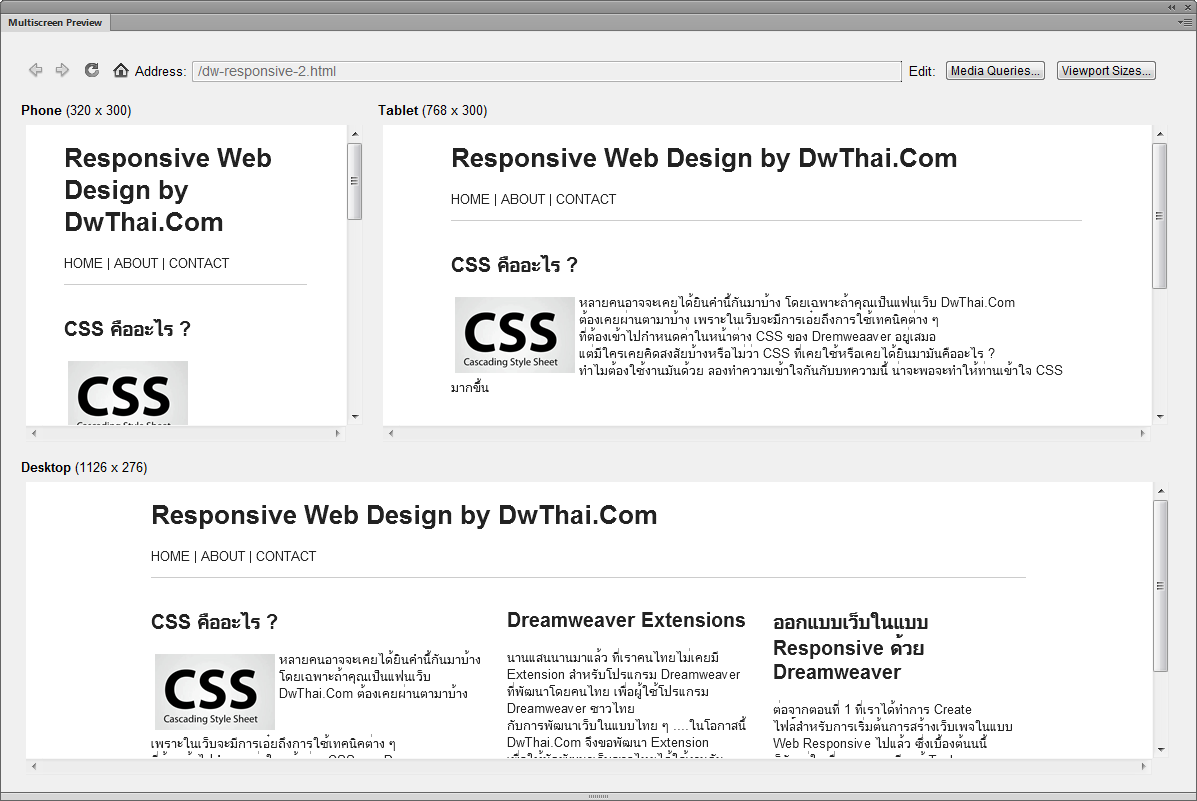
Task: Open the Media Queries dialog
Action: pyautogui.click(x=995, y=70)
